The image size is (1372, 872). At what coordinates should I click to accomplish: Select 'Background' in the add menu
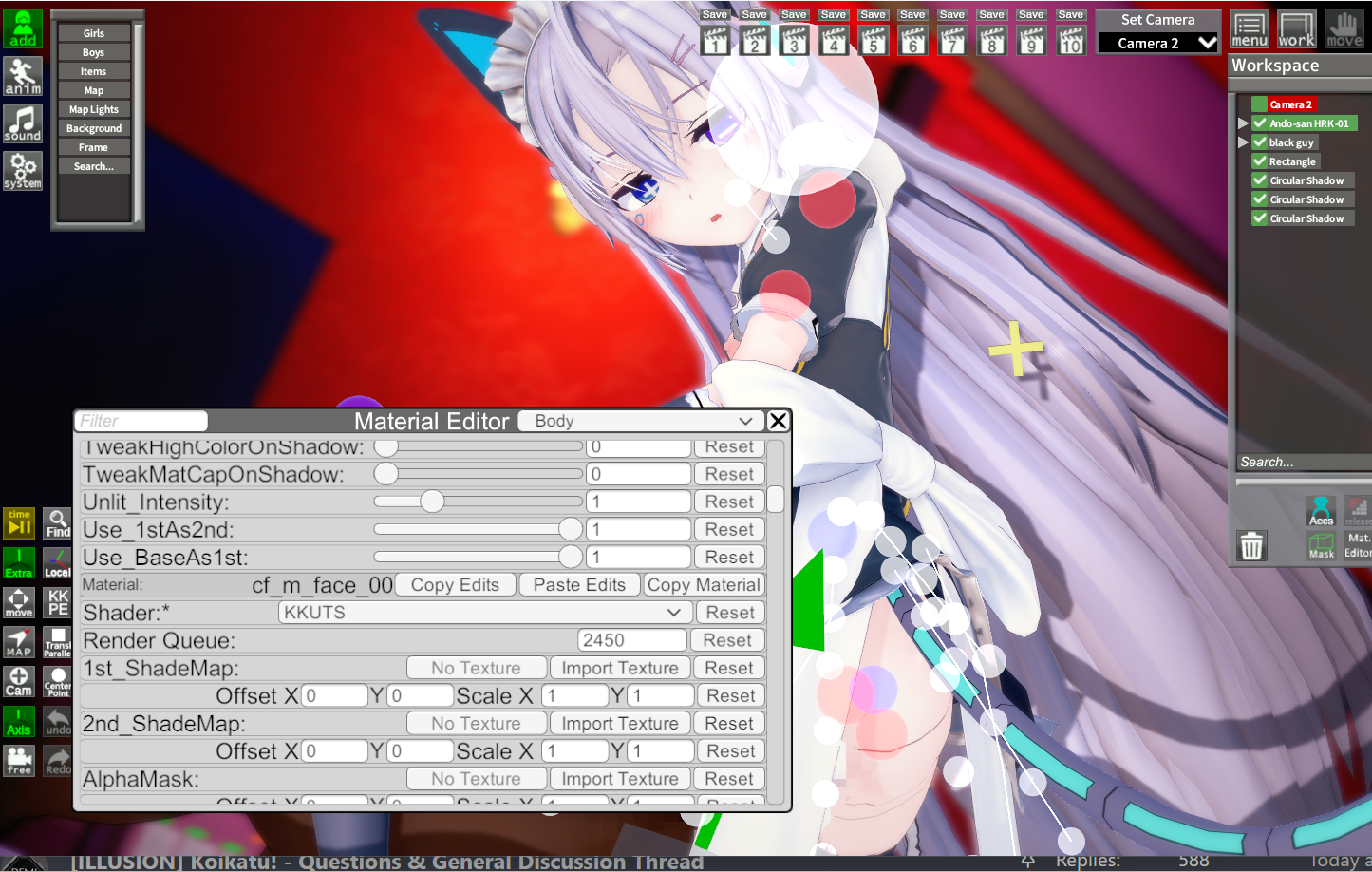click(93, 128)
